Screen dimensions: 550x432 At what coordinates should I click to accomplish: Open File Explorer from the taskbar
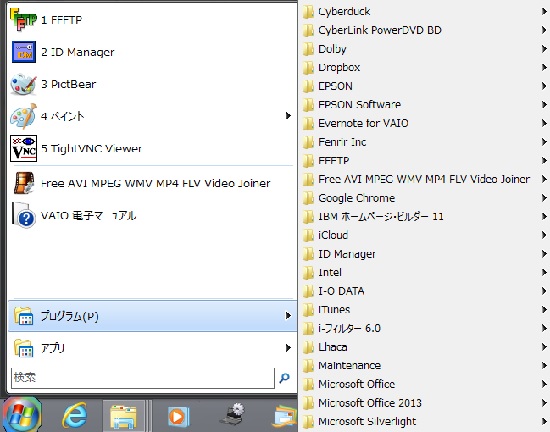pyautogui.click(x=123, y=416)
